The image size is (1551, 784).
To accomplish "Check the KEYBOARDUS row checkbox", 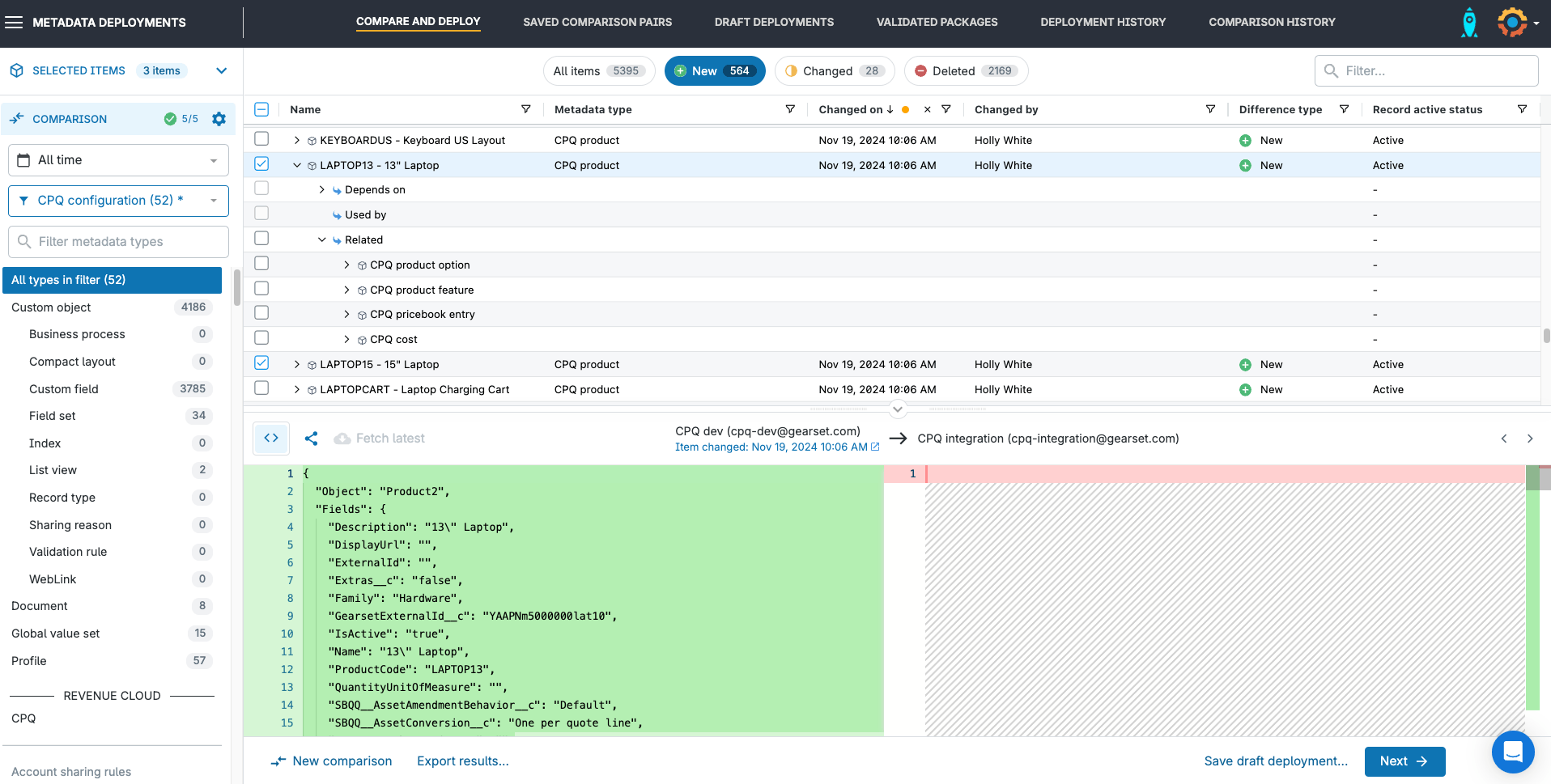I will (x=261, y=139).
